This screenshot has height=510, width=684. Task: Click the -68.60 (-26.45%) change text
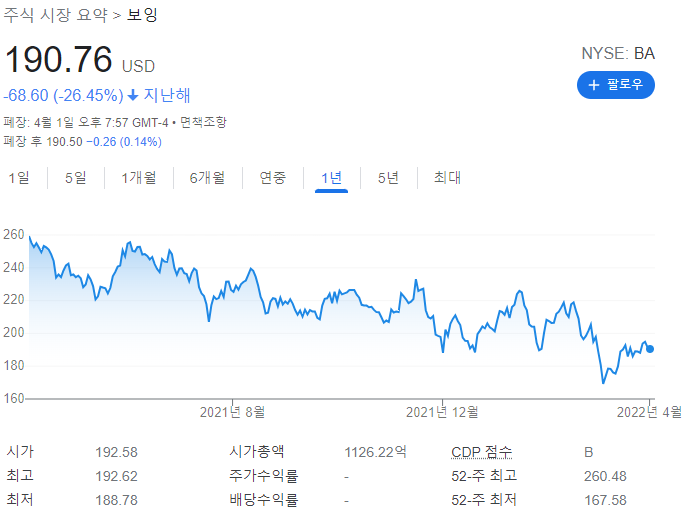(x=64, y=95)
